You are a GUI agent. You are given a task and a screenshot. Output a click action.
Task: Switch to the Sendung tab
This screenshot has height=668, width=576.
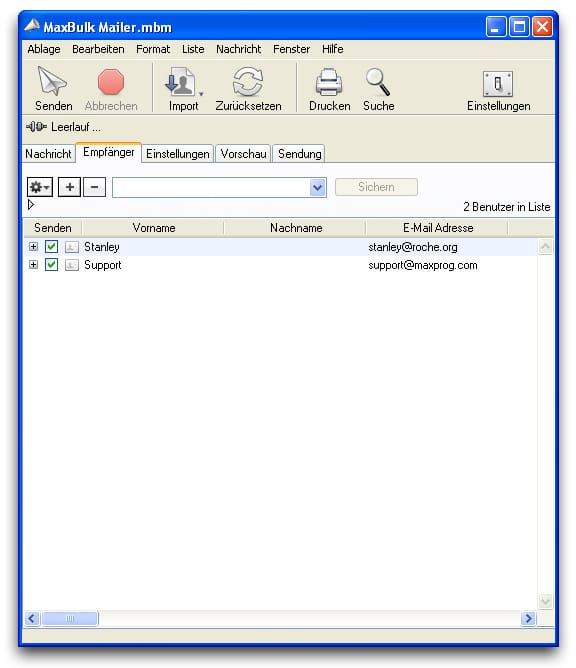[x=300, y=154]
